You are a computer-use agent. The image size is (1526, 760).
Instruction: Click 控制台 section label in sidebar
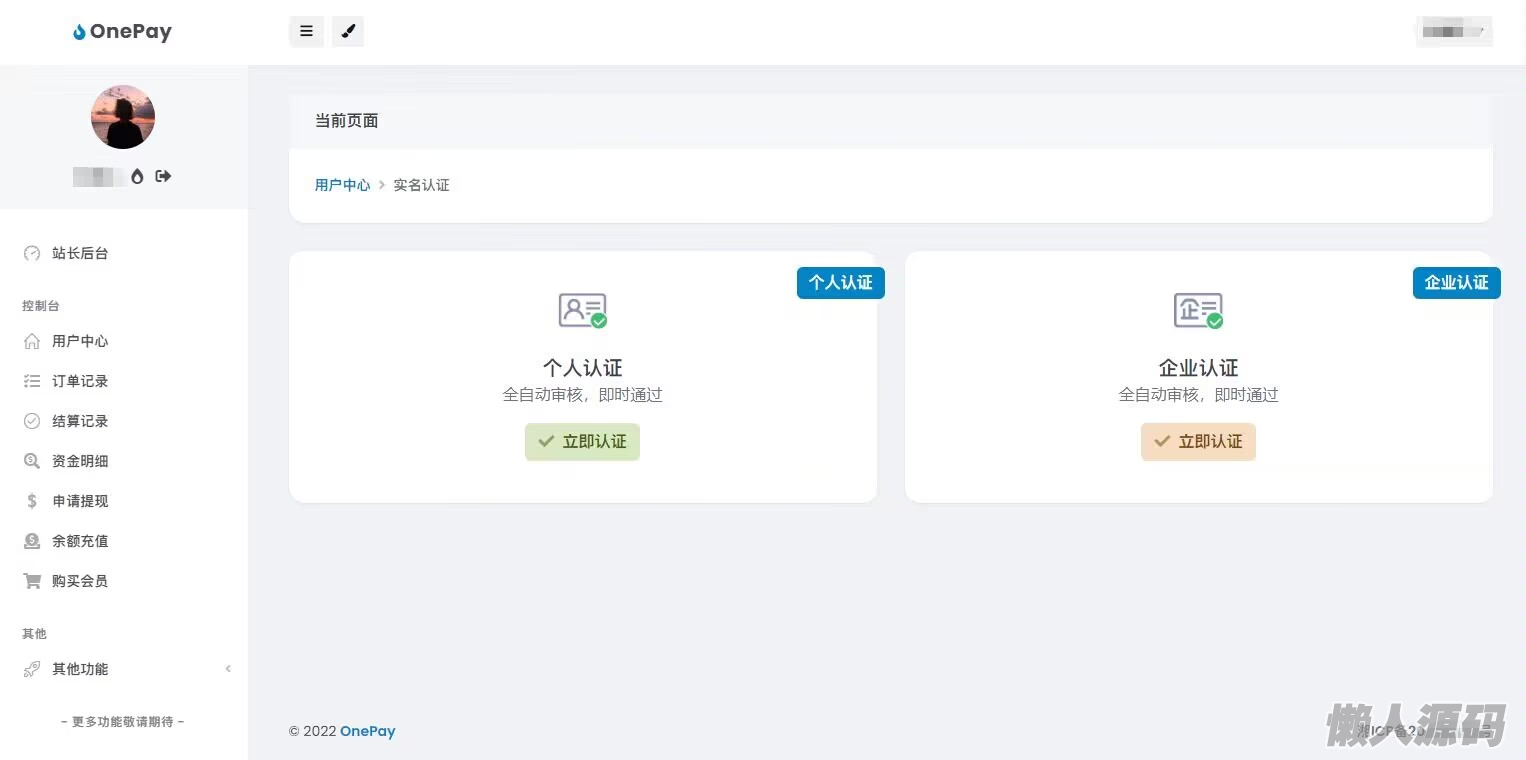[x=41, y=306]
